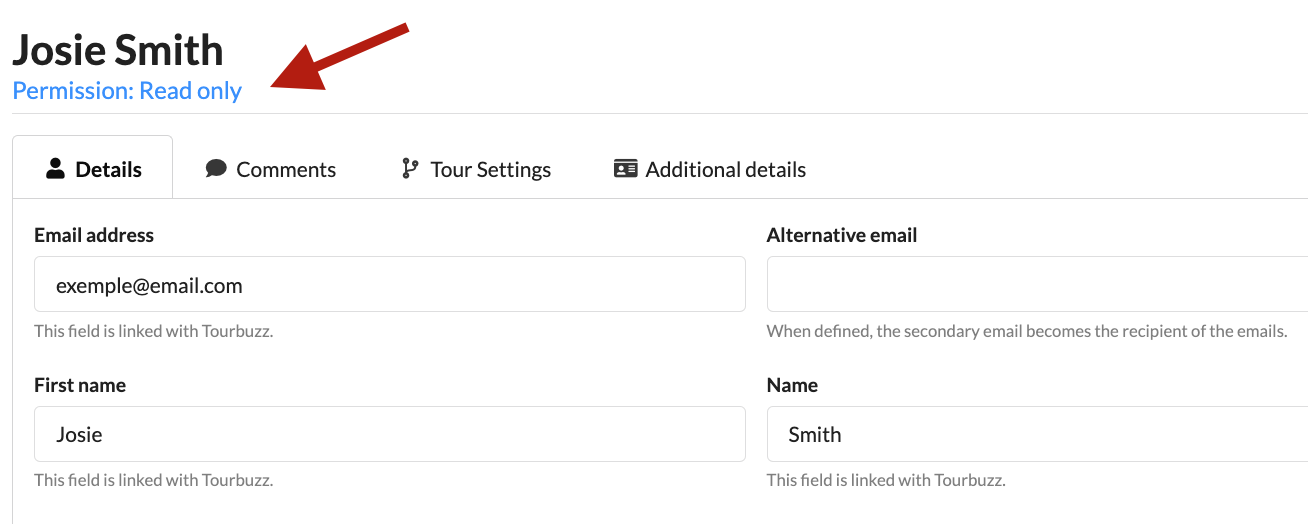Image resolution: width=1308 pixels, height=524 pixels.
Task: Click the speech bubble Comments icon
Action: tap(216, 169)
